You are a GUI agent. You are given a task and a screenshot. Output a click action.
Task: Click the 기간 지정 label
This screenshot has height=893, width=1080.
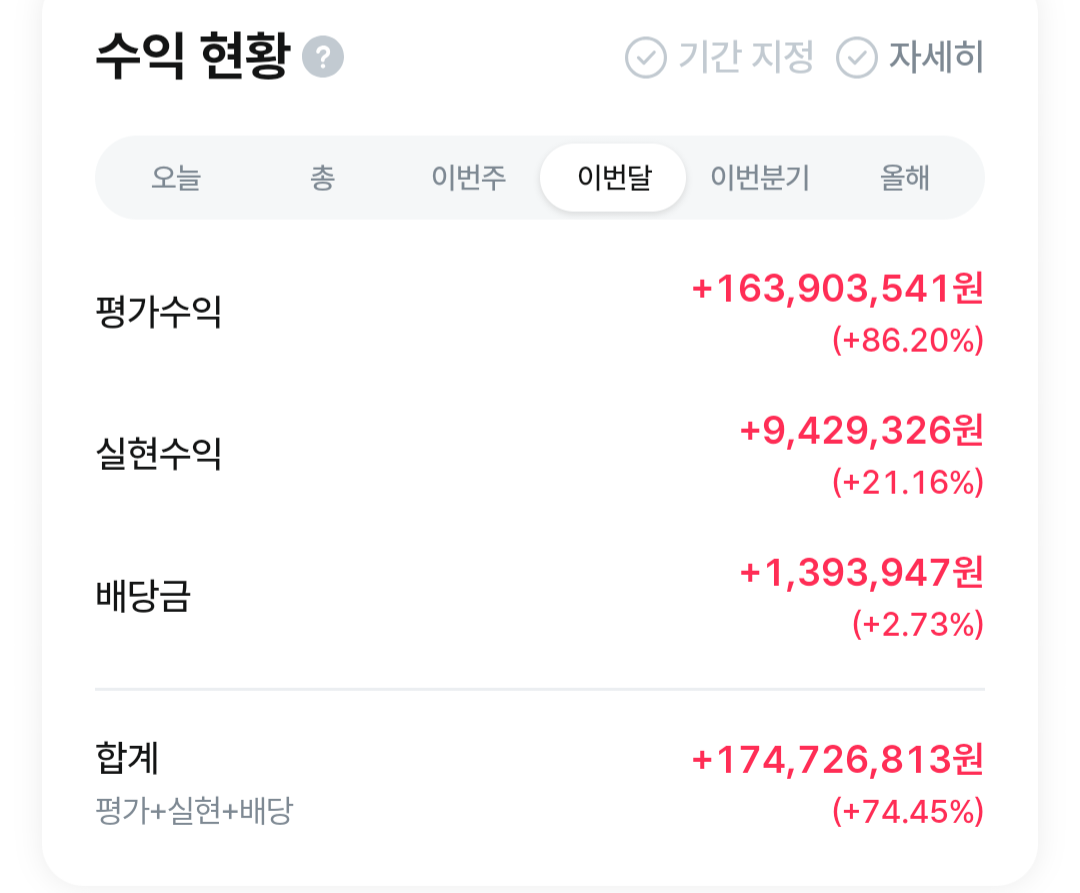(x=746, y=56)
